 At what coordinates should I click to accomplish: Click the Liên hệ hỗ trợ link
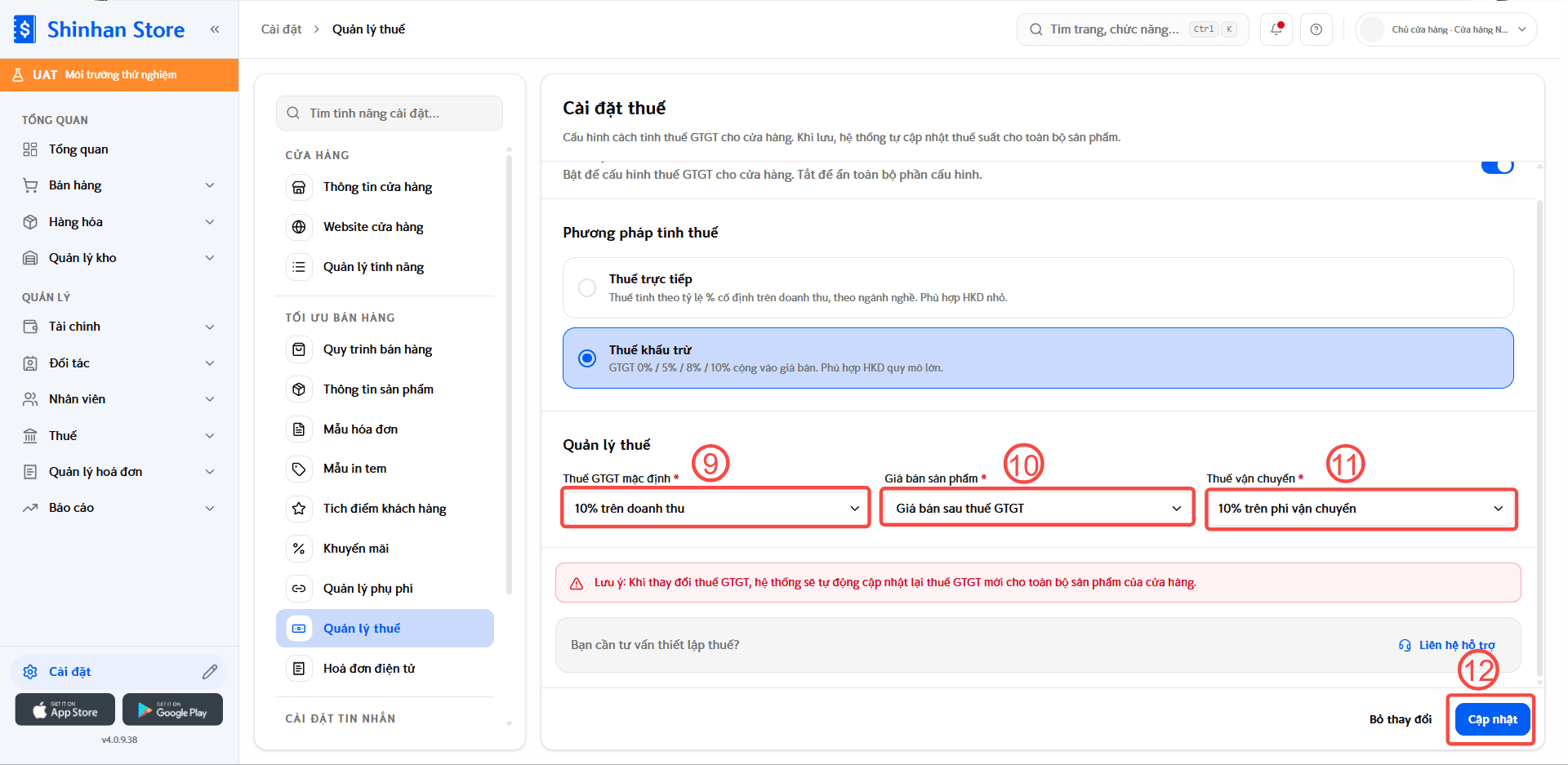1447,645
